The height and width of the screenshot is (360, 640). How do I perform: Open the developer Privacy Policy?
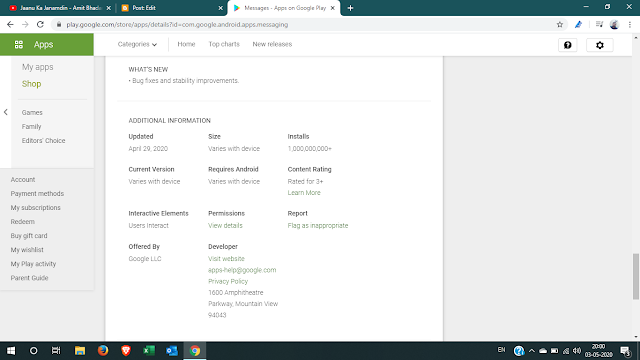(x=228, y=281)
